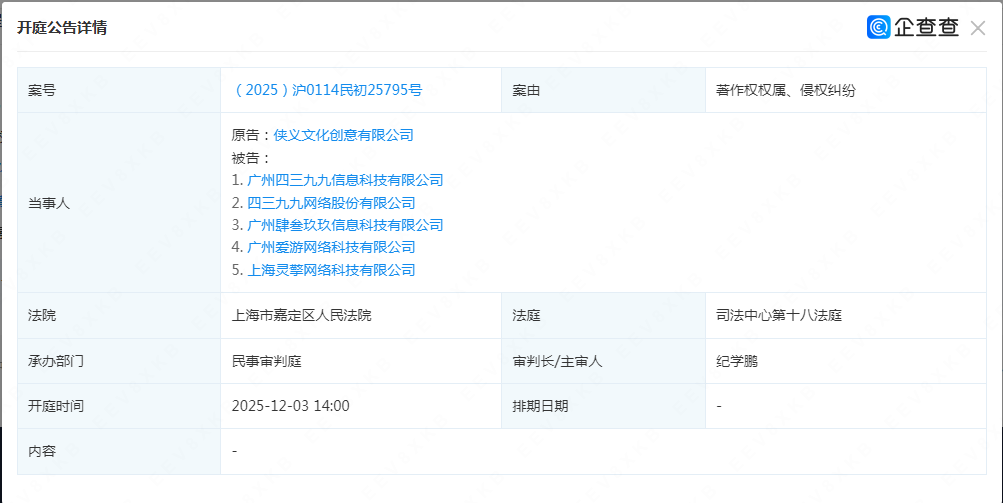The image size is (1003, 503).
Task: Click the 当事人 row label
Action: point(49,202)
